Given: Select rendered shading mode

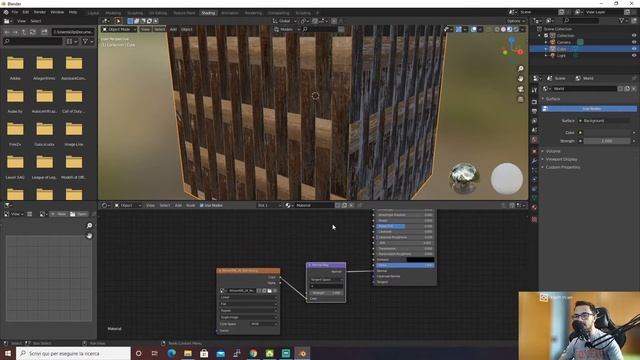Looking at the screenshot, I should pyautogui.click(x=516, y=29).
